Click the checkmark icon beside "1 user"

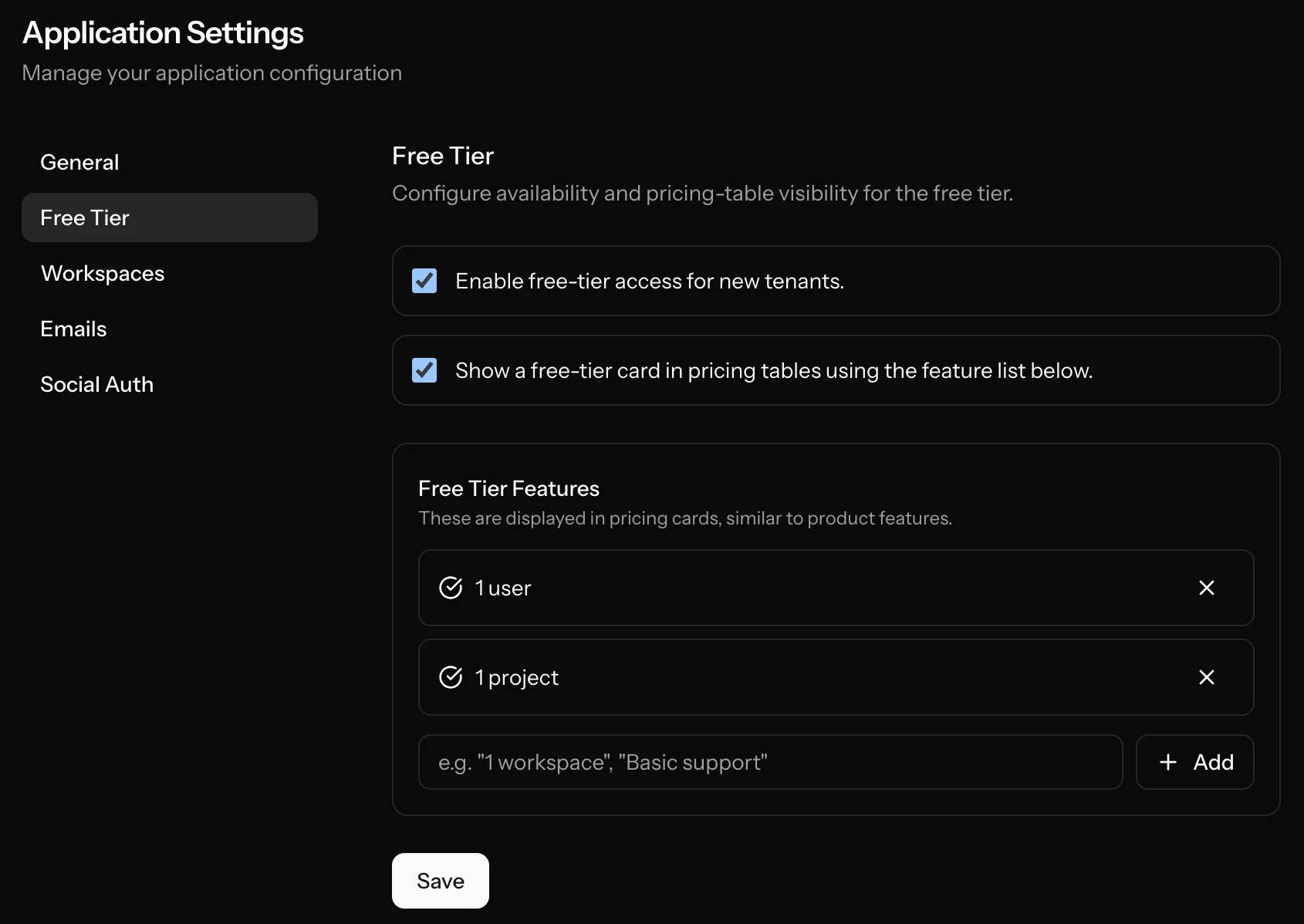point(451,588)
